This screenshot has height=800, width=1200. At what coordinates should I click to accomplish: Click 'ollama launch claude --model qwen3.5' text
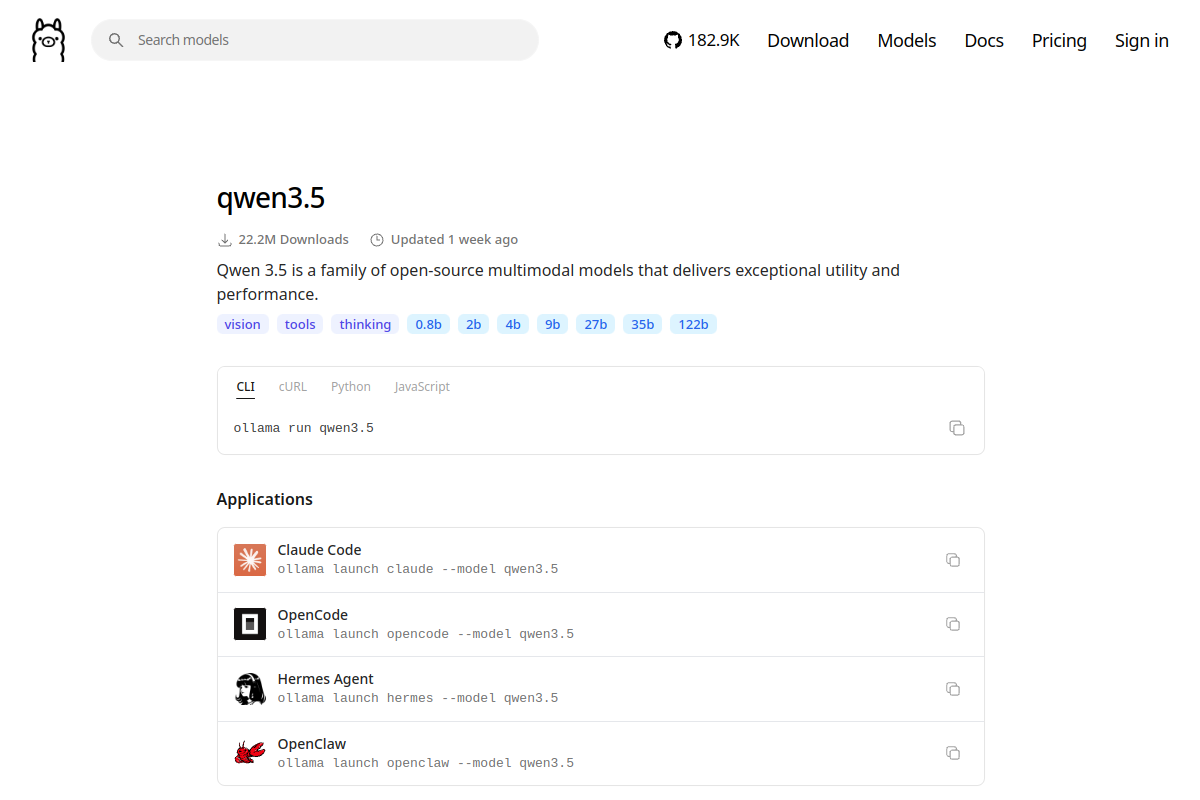[418, 569]
